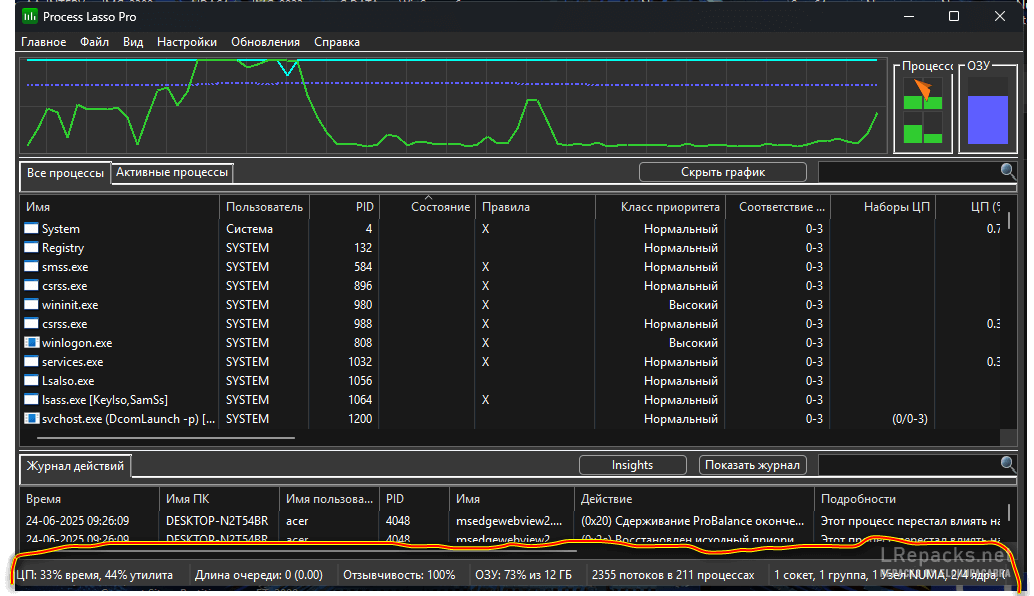Screen dimensions: 1034x596
Task: Click the Длина очереди status entry
Action: point(259,575)
